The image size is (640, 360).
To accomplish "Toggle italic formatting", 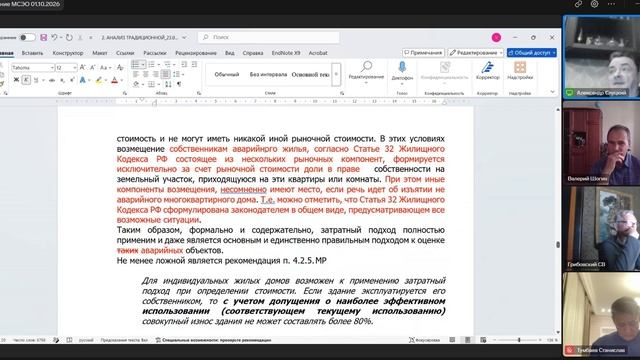I will coord(26,80).
